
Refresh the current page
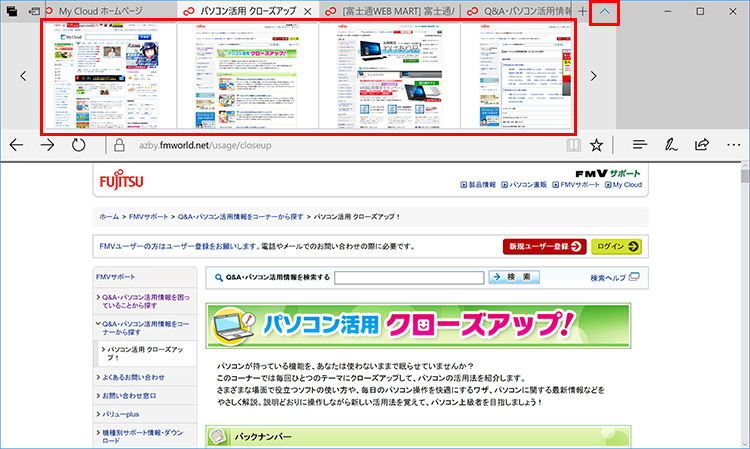click(79, 145)
